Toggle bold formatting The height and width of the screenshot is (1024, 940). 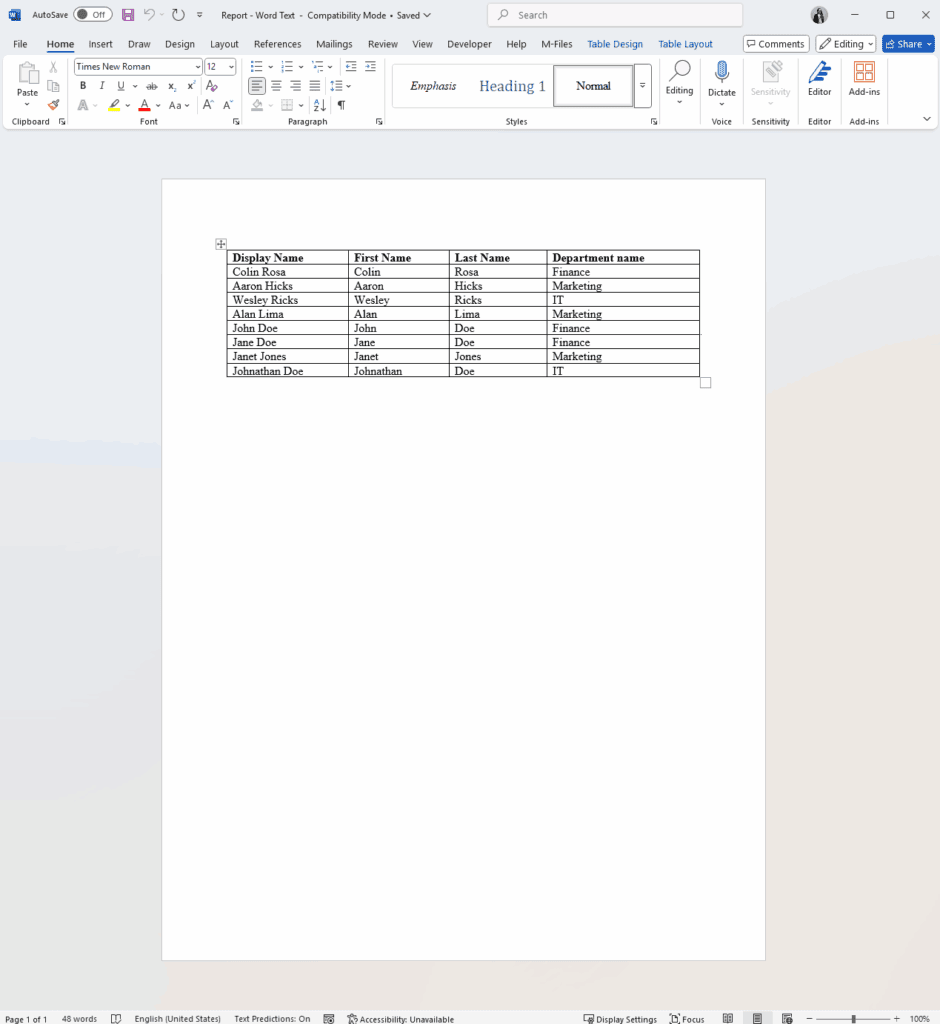point(83,86)
